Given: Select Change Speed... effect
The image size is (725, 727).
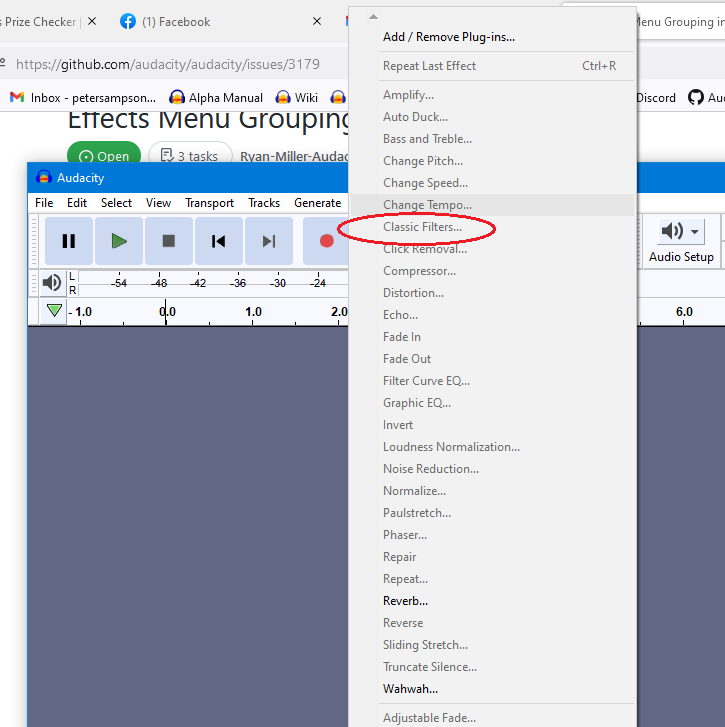Looking at the screenshot, I should click(x=492, y=183).
